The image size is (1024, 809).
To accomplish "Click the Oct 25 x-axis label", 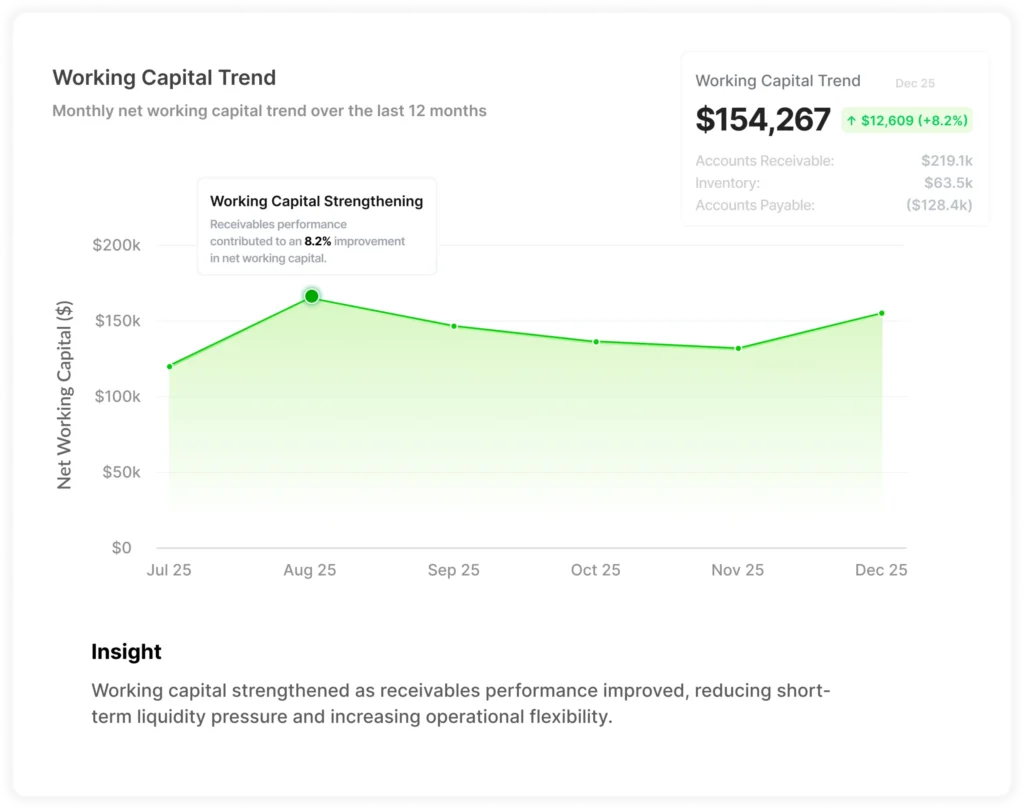I will [x=596, y=570].
